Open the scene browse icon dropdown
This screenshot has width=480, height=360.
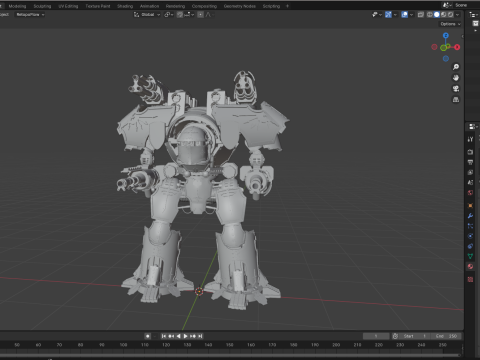coord(447,5)
